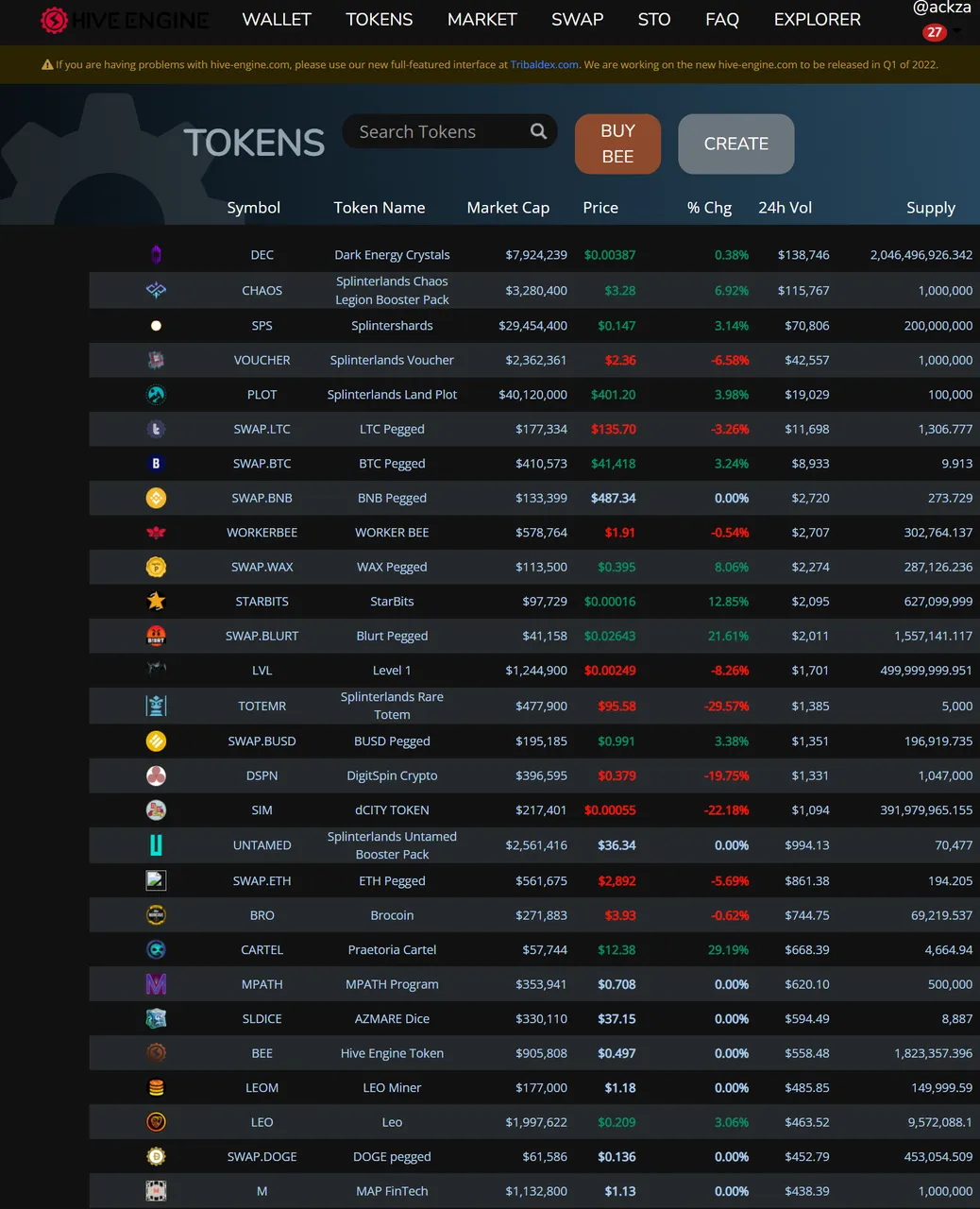Screen dimensions: 980x1209
Task: Click the SWAP.BNB token icon
Action: 156,498
